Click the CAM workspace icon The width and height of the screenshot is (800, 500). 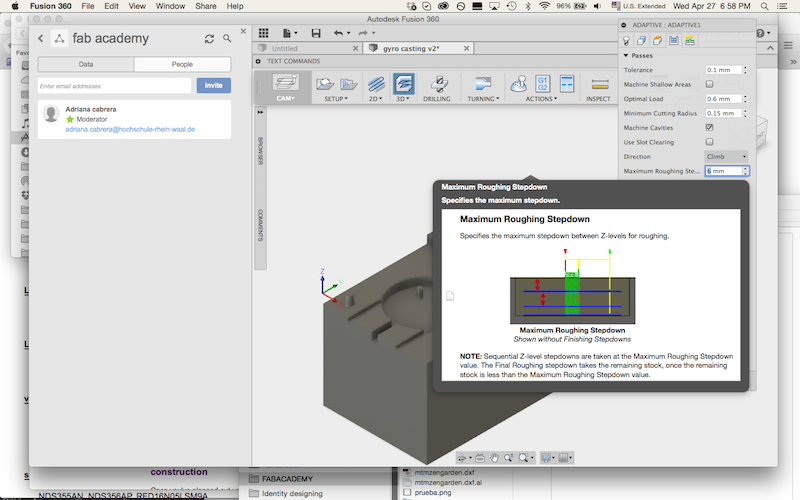[286, 83]
